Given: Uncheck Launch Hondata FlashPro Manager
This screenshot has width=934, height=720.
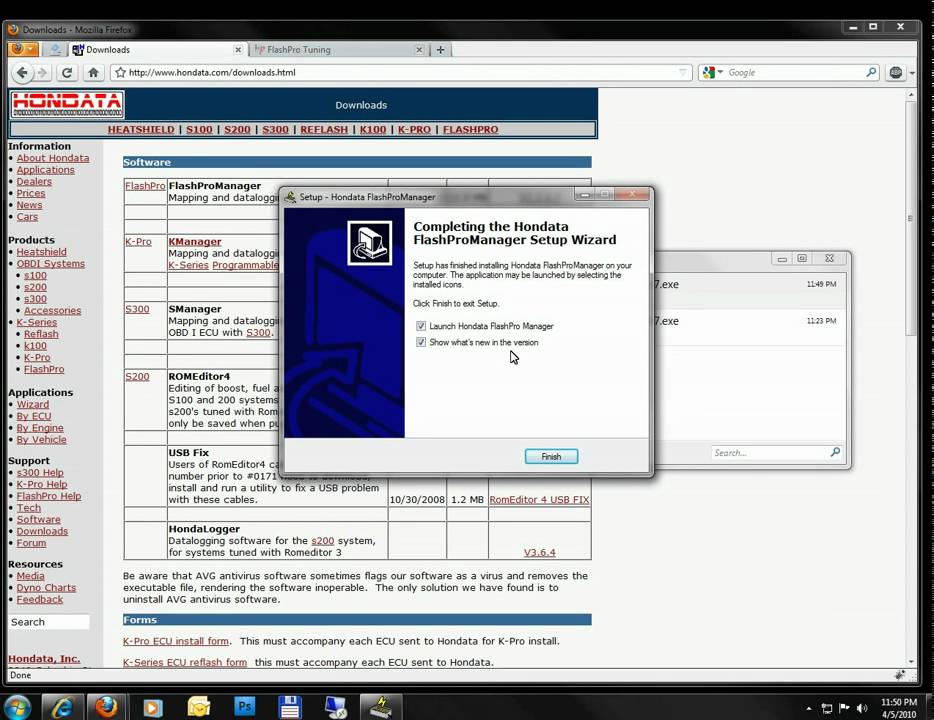Looking at the screenshot, I should coord(421,326).
